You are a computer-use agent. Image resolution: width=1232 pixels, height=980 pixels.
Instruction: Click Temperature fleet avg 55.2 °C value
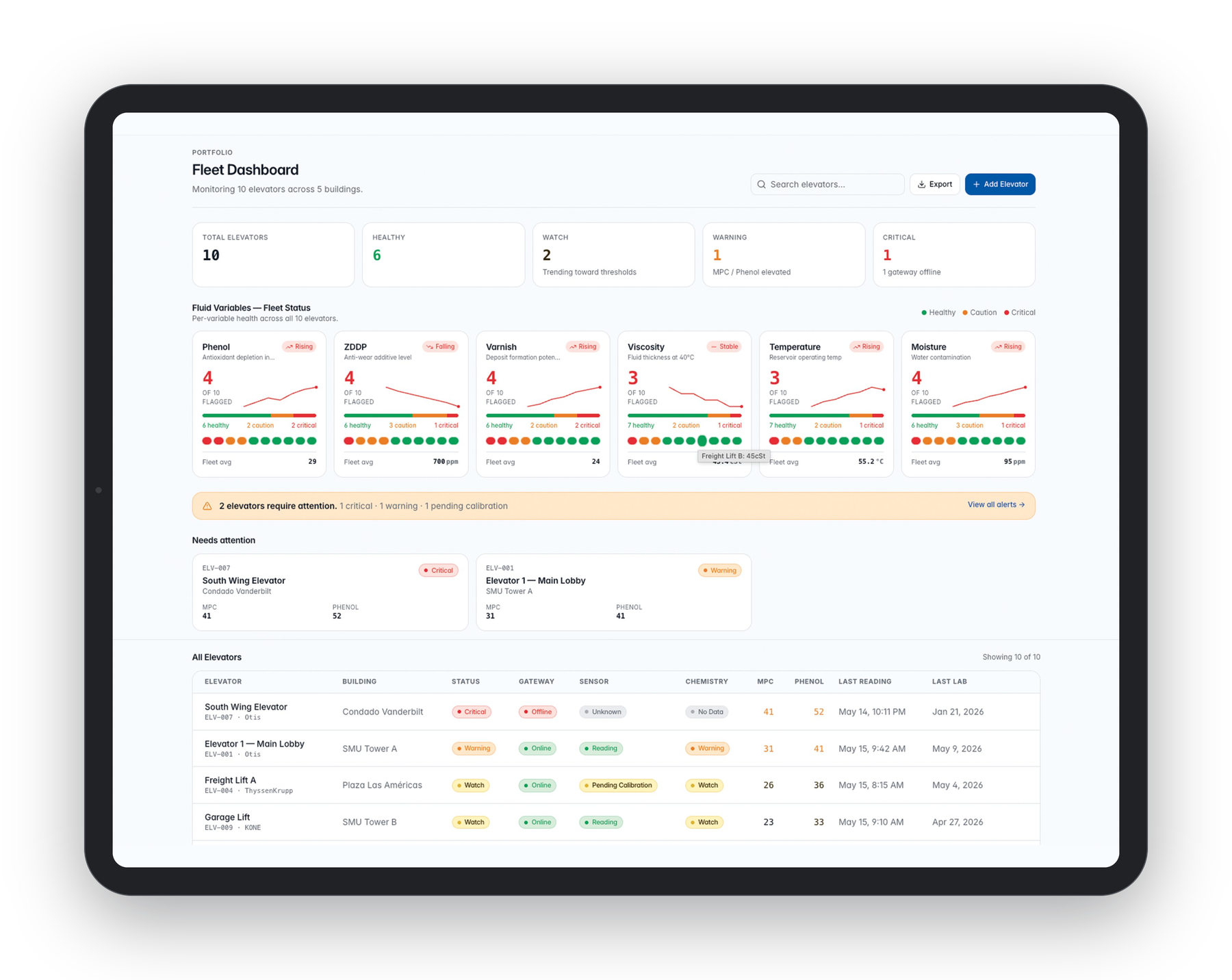pos(871,462)
